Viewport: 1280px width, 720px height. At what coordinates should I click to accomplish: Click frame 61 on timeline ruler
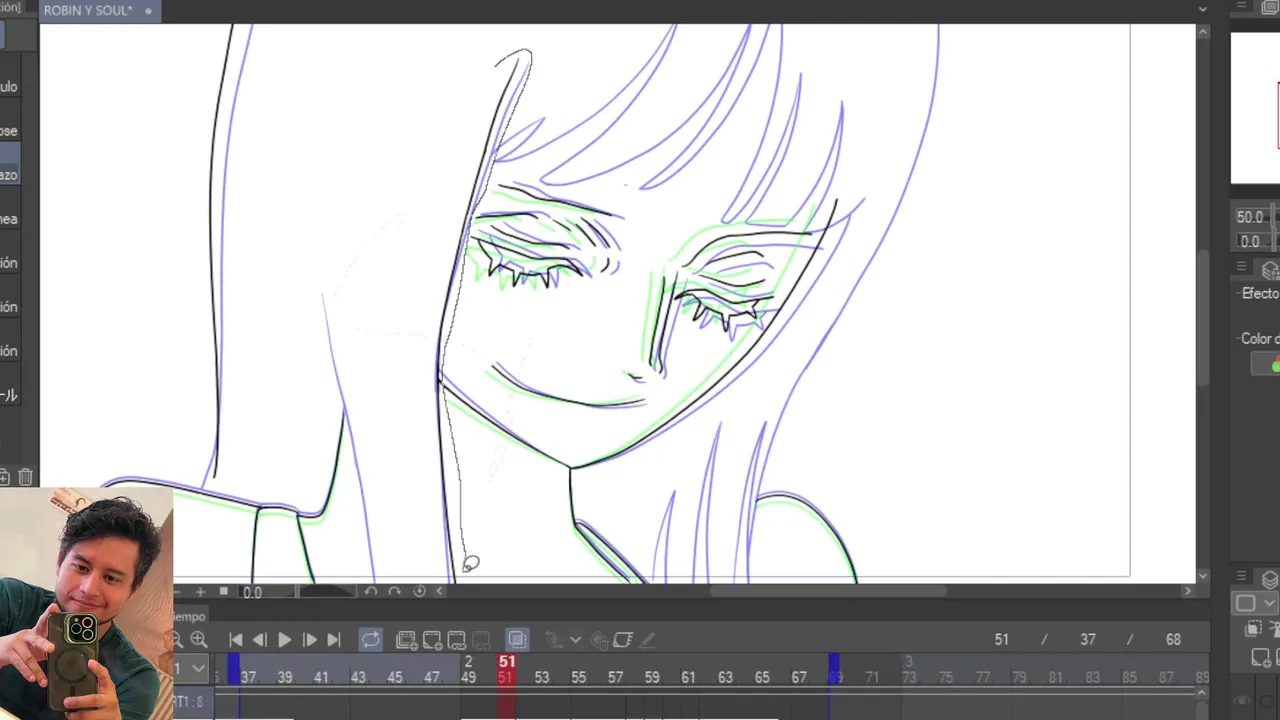click(688, 678)
